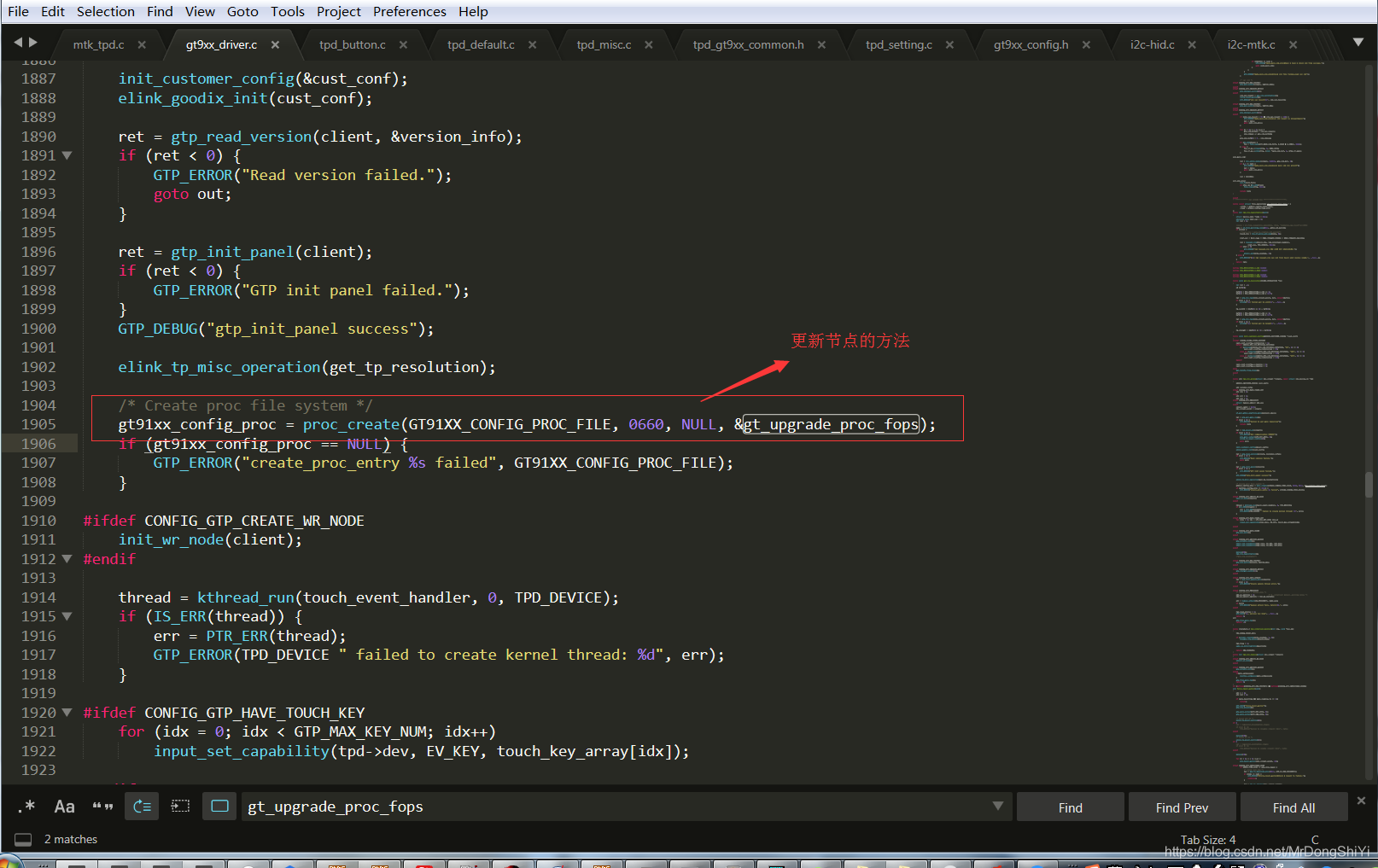Toggle case sensitive search (Aa)
This screenshot has height=868, width=1378.
pos(65,807)
